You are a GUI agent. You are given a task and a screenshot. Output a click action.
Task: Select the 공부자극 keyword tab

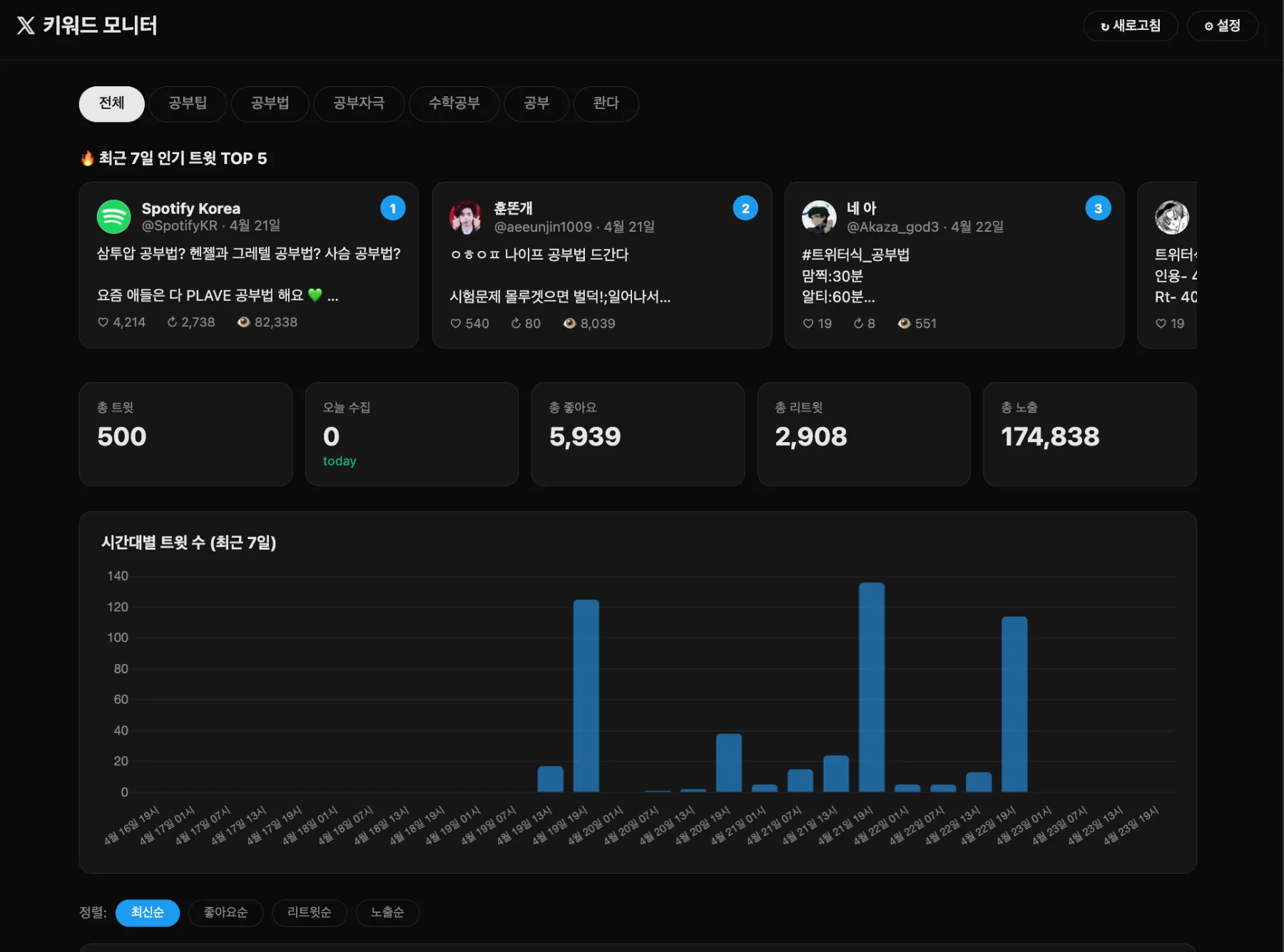pos(359,103)
